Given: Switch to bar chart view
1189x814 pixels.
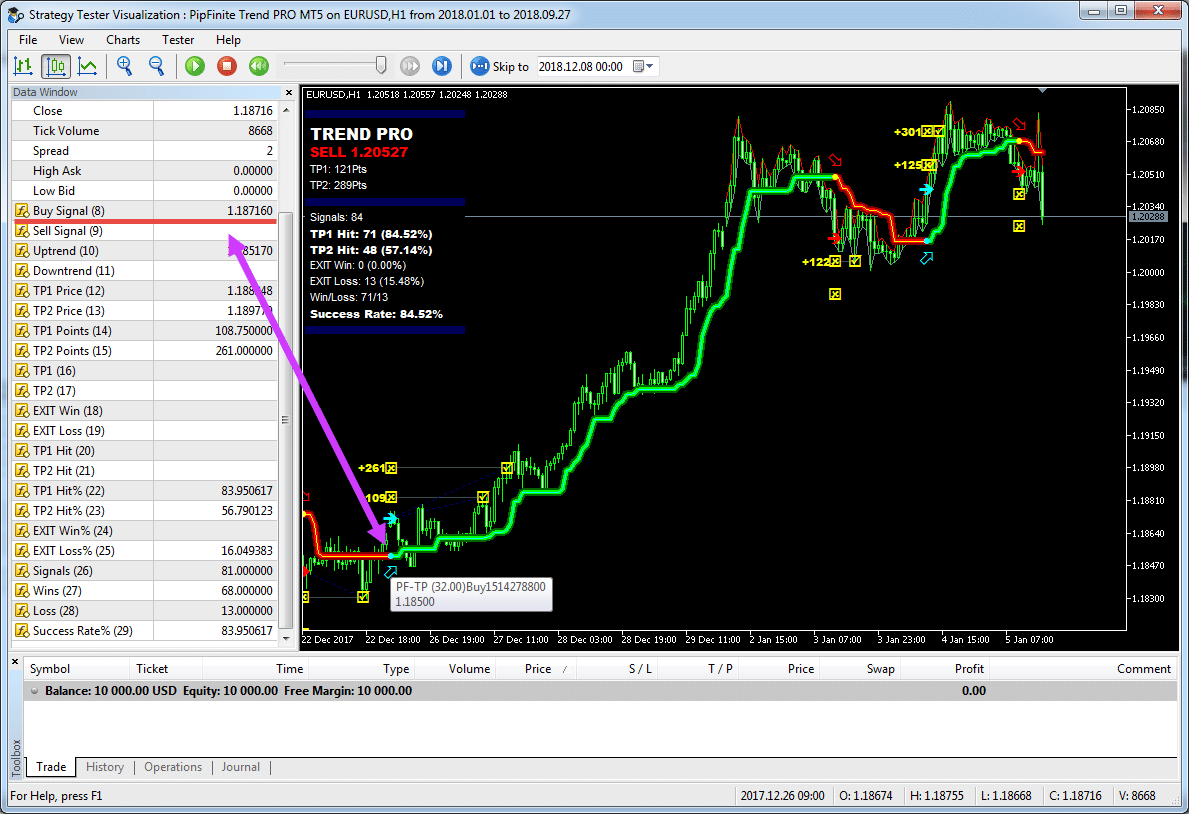Looking at the screenshot, I should pyautogui.click(x=23, y=66).
